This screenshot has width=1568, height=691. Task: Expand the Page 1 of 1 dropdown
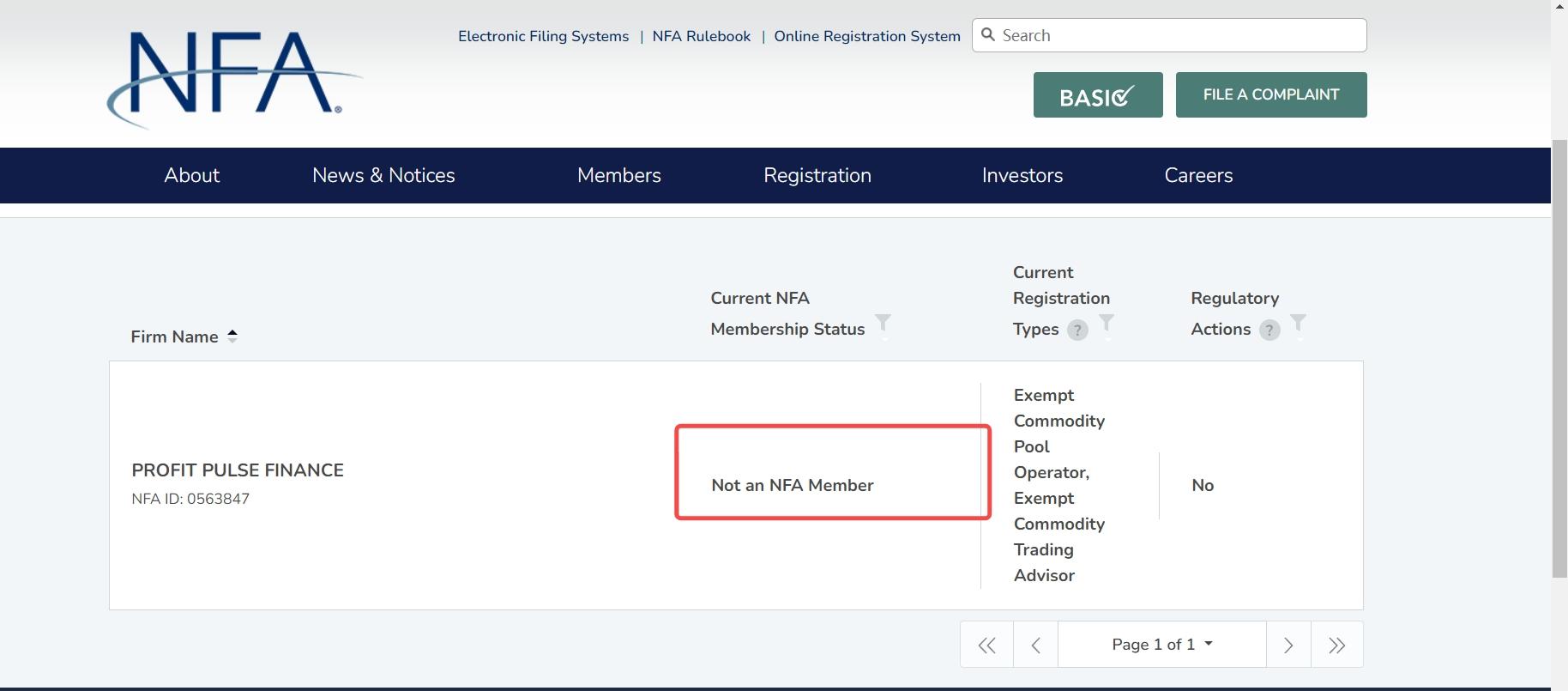[x=1162, y=645]
